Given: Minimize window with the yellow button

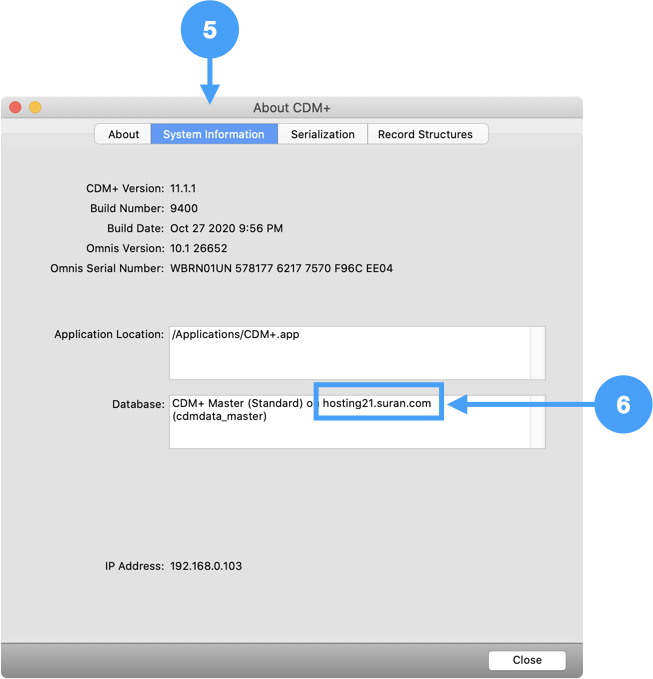Looking at the screenshot, I should [x=35, y=107].
